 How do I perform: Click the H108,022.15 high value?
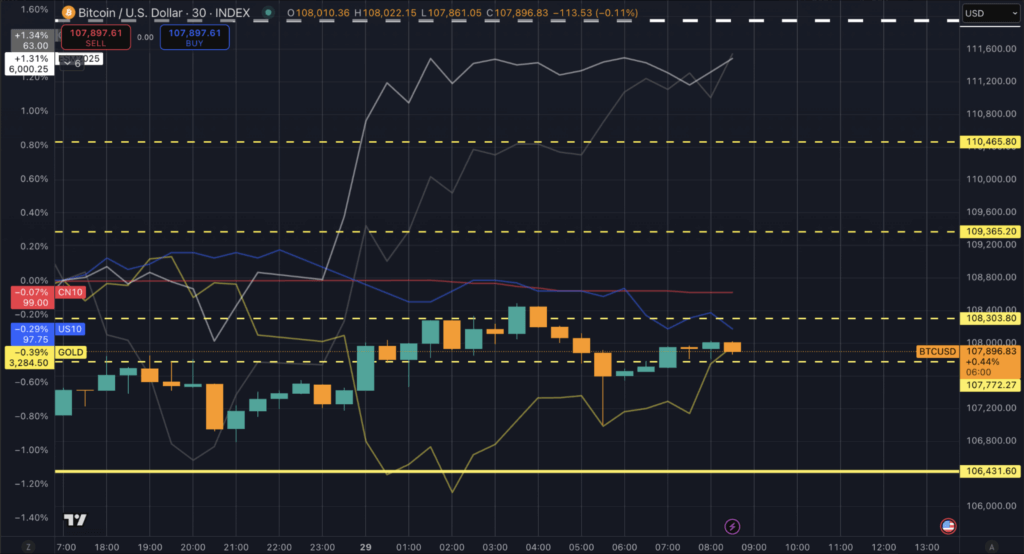[x=385, y=12]
